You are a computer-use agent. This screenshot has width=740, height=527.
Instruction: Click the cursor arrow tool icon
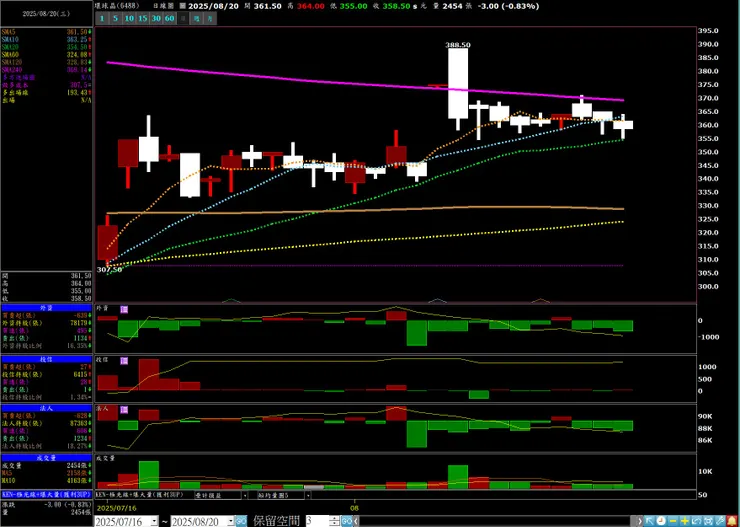tap(650, 520)
